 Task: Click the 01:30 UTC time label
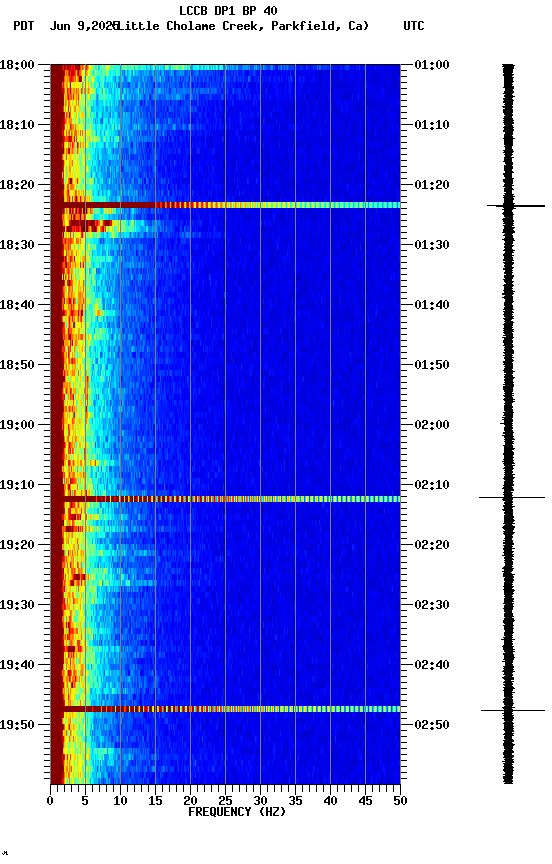click(432, 245)
